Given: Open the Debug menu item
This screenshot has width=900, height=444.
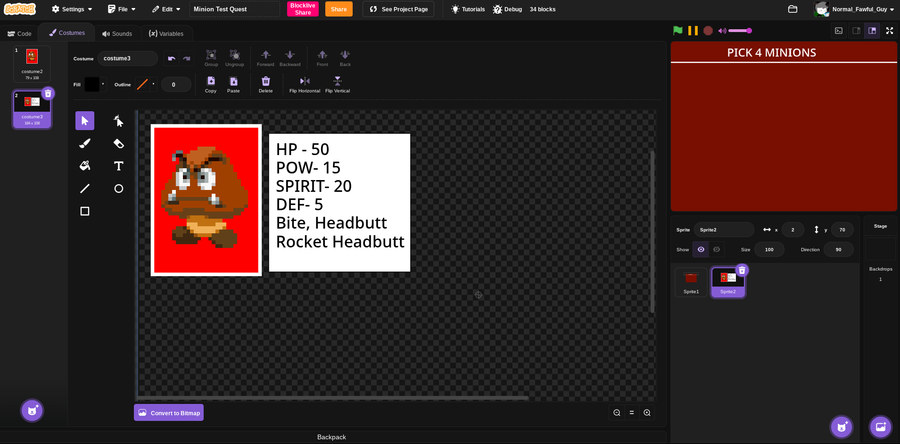Looking at the screenshot, I should click(x=507, y=9).
